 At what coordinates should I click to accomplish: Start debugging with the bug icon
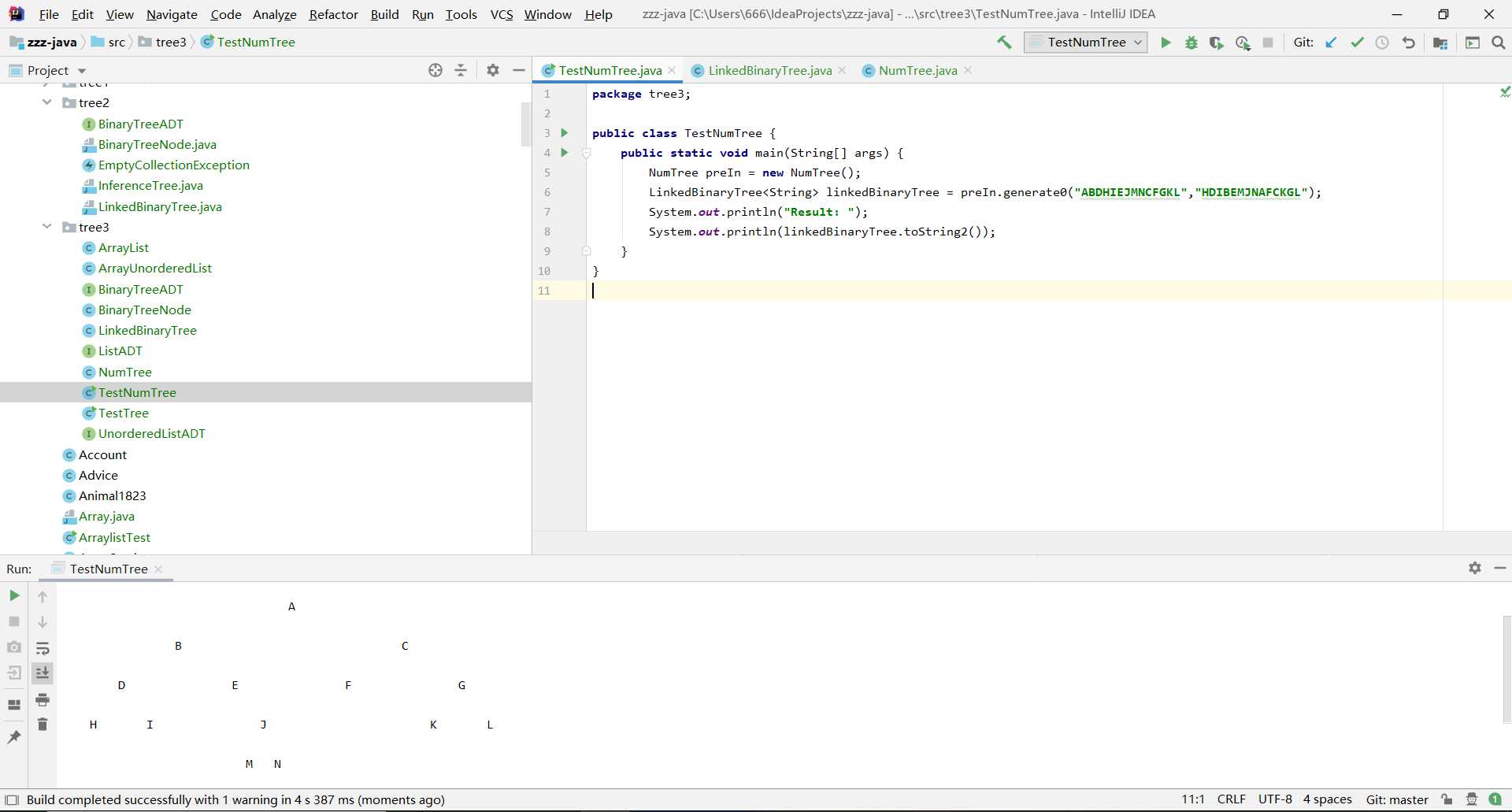tap(1191, 43)
